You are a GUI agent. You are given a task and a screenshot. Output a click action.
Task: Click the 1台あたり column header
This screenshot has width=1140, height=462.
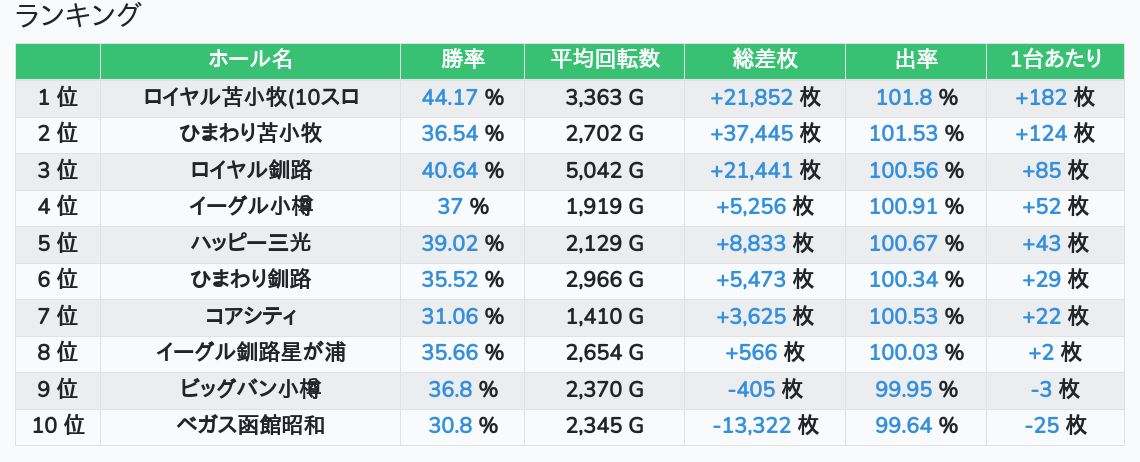pyautogui.click(x=1055, y=60)
